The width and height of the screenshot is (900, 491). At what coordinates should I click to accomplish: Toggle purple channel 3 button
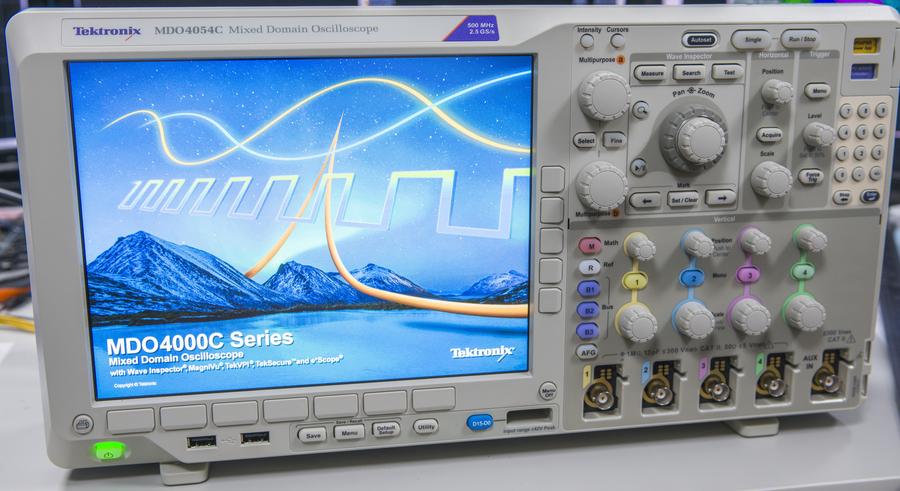tap(748, 275)
